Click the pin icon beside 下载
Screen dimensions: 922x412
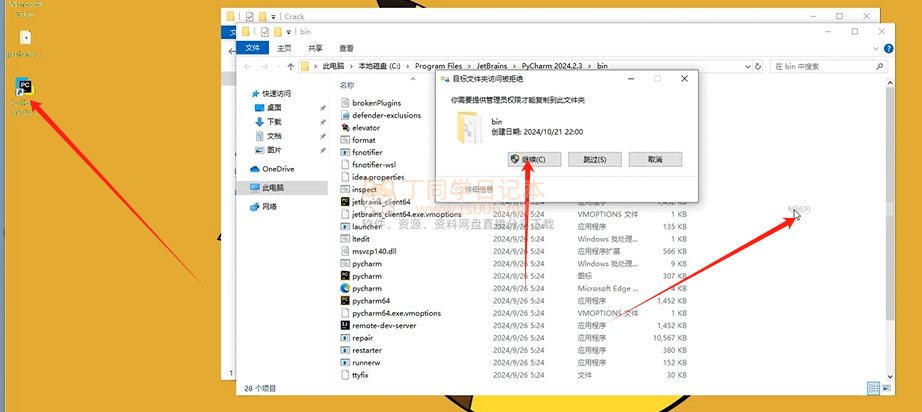322,122
